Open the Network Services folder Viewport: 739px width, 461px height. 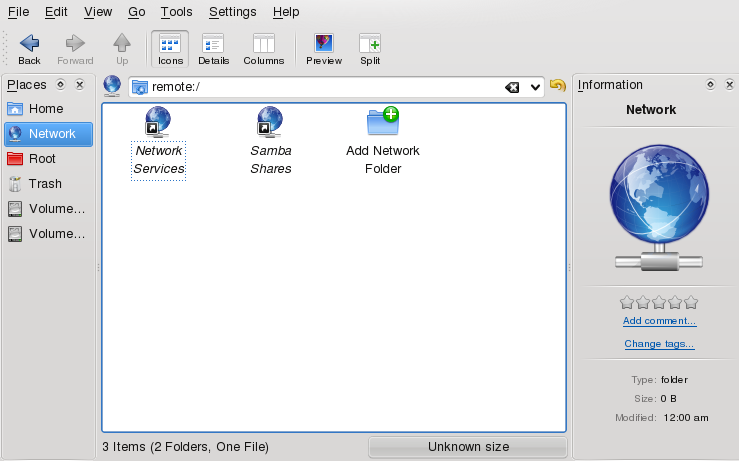pyautogui.click(x=158, y=141)
